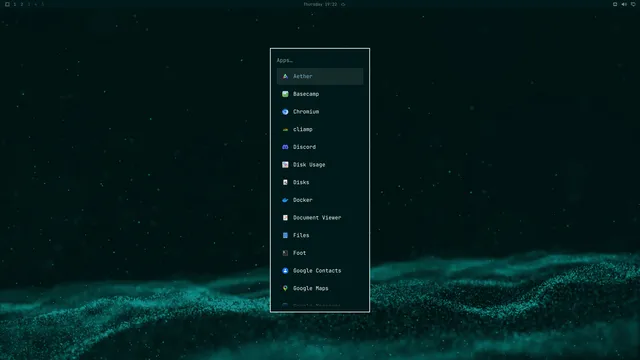Focus the Apps… search field

[320, 60]
